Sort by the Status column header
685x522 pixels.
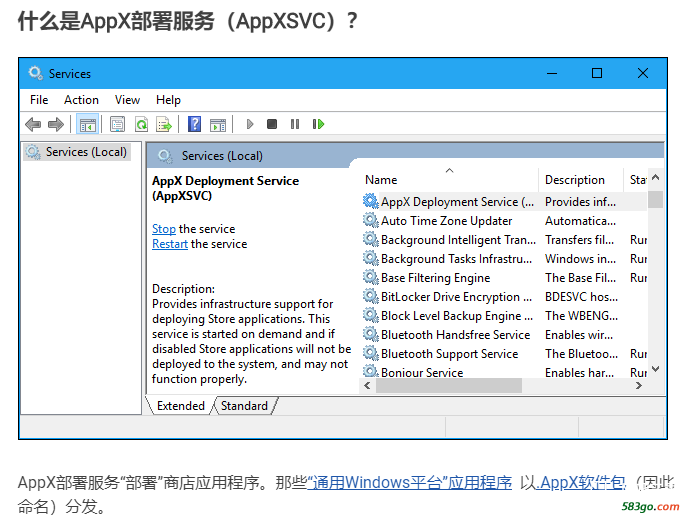tap(636, 180)
